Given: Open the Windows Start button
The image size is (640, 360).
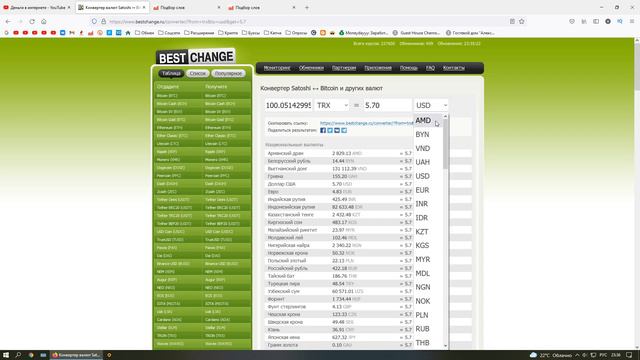Looking at the screenshot, I should pos(6,355).
